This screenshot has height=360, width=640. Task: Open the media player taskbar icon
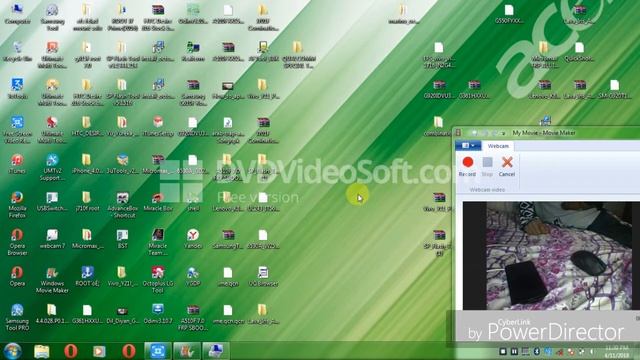99,351
